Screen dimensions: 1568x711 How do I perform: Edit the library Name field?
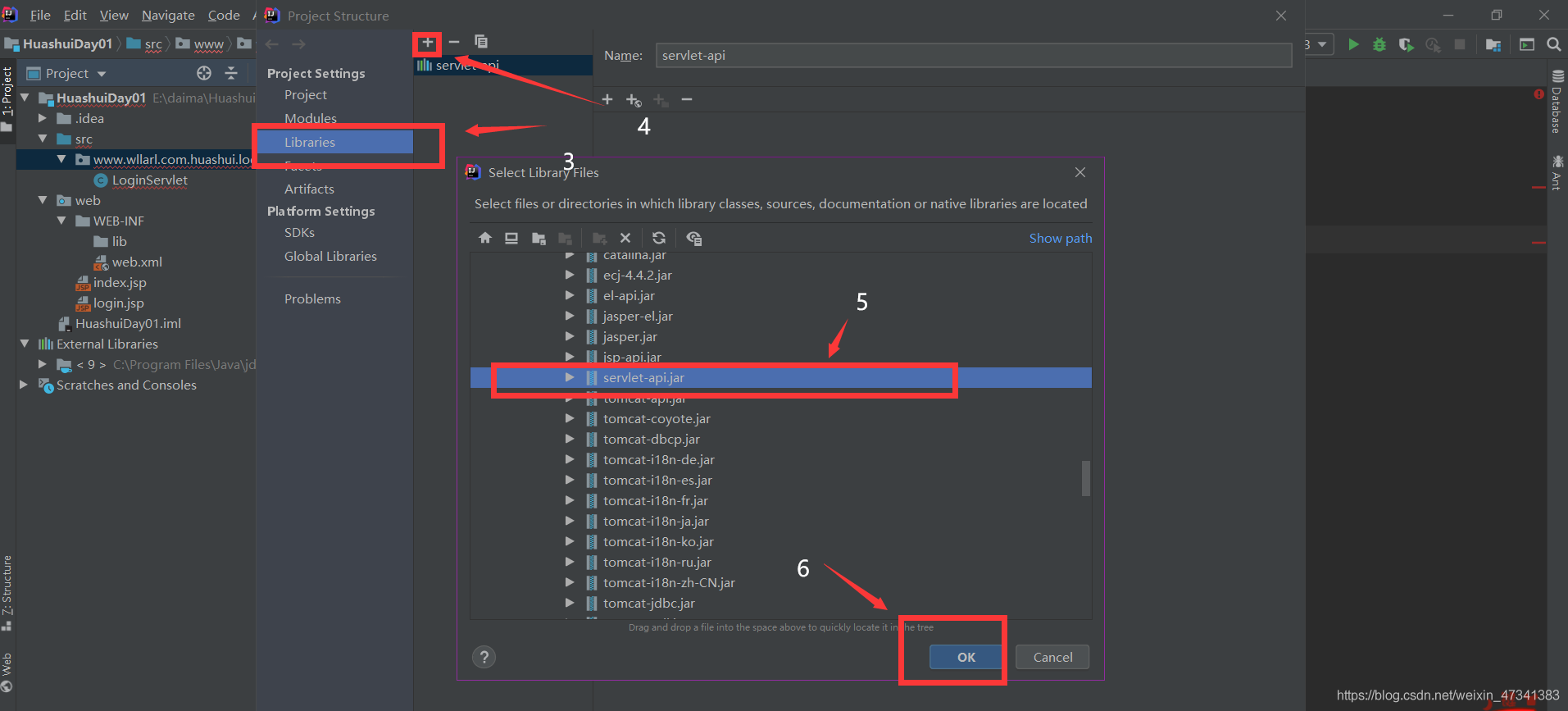point(974,55)
